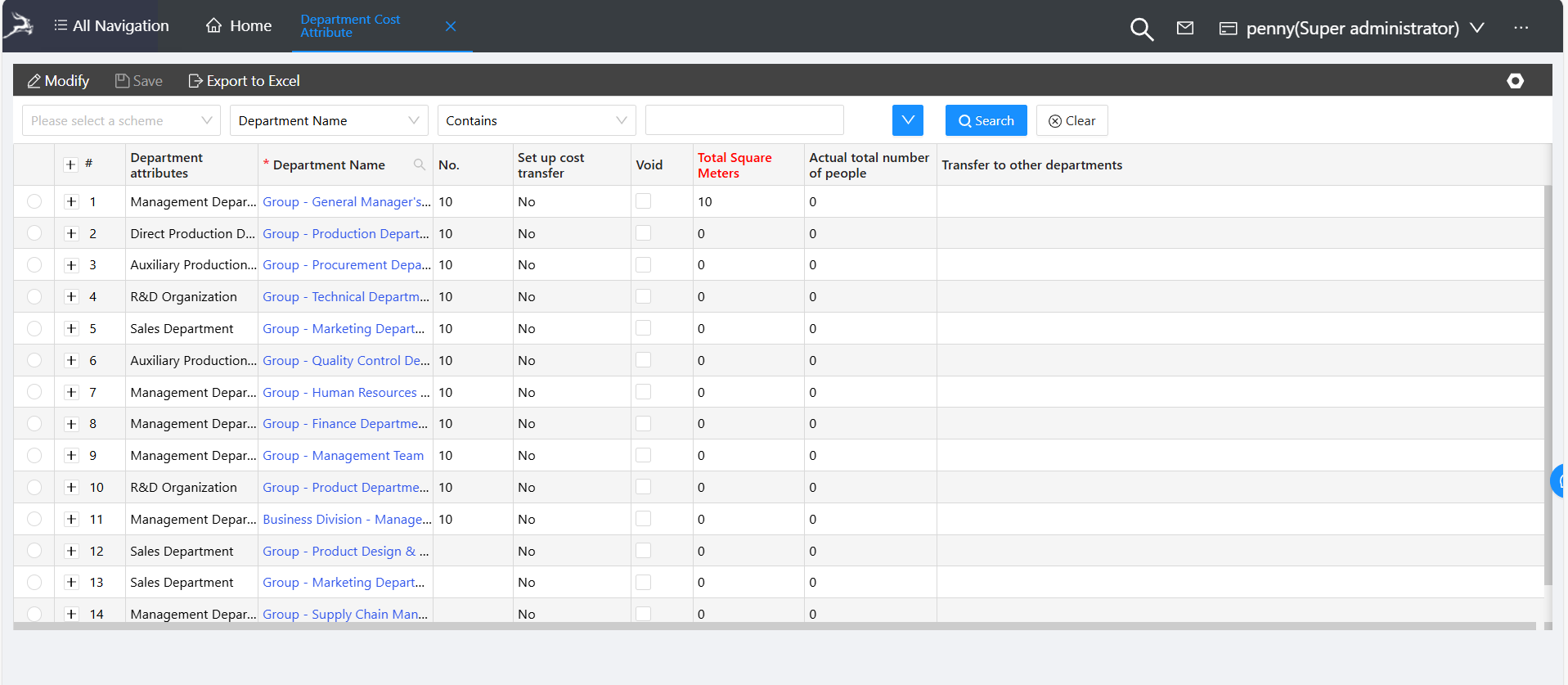Toggle Void checkbox for row 5
Screen dimensions: 1568x685
(x=644, y=328)
